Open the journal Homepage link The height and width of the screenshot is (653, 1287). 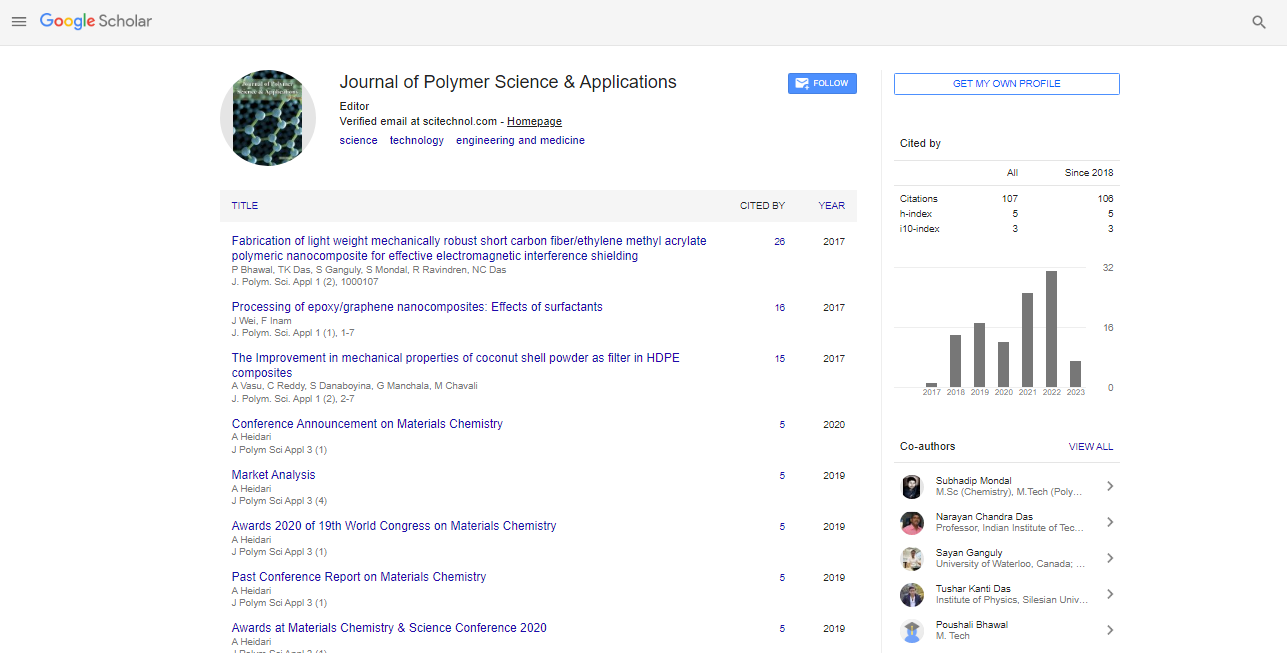(x=534, y=122)
